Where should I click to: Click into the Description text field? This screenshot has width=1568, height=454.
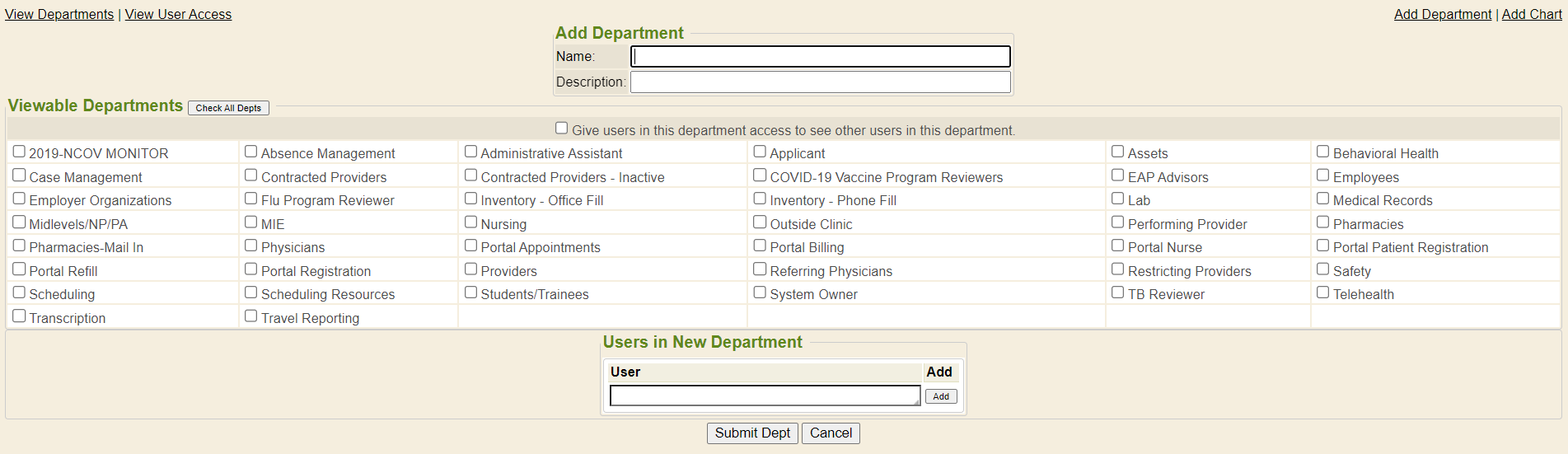pos(820,82)
